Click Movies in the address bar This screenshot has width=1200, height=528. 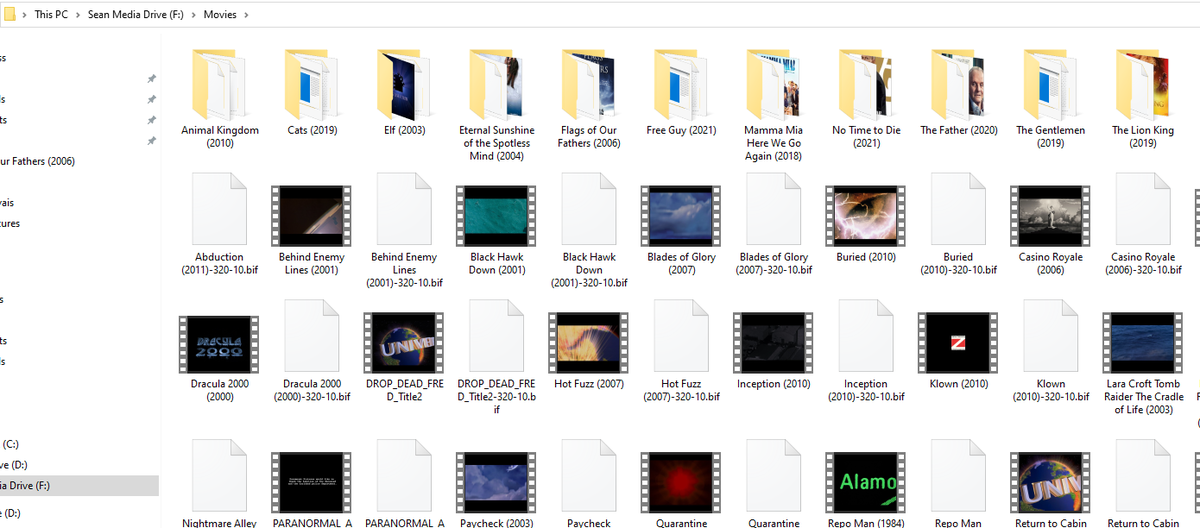(220, 15)
